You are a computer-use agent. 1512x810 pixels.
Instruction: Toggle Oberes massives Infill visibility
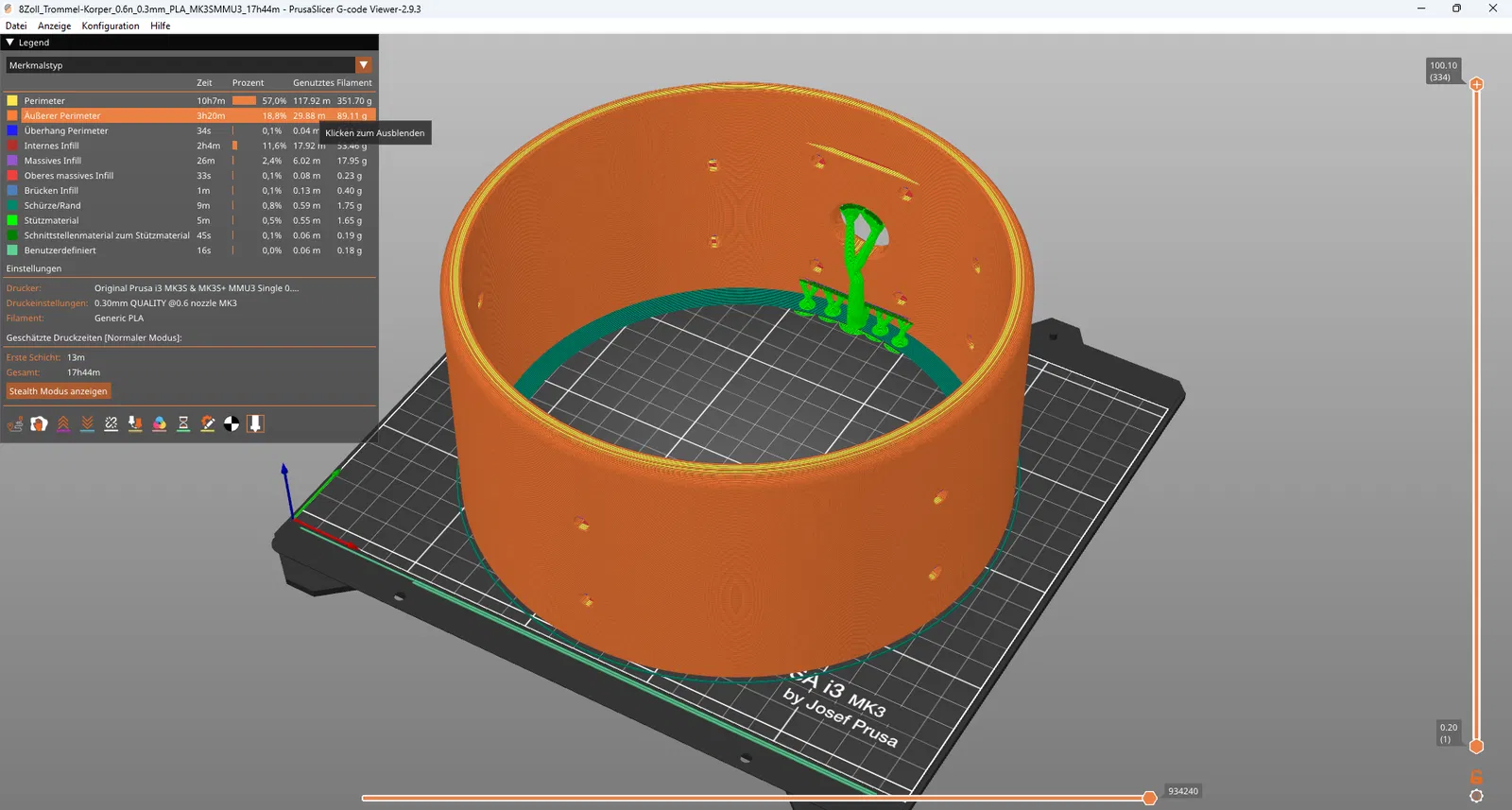pyautogui.click(x=189, y=176)
